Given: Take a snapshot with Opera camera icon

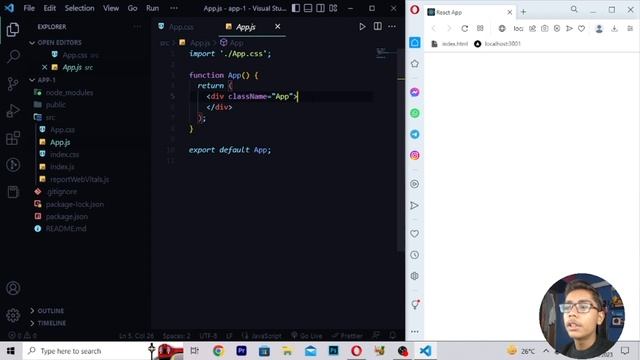Looking at the screenshot, I should pyautogui.click(x=544, y=28).
